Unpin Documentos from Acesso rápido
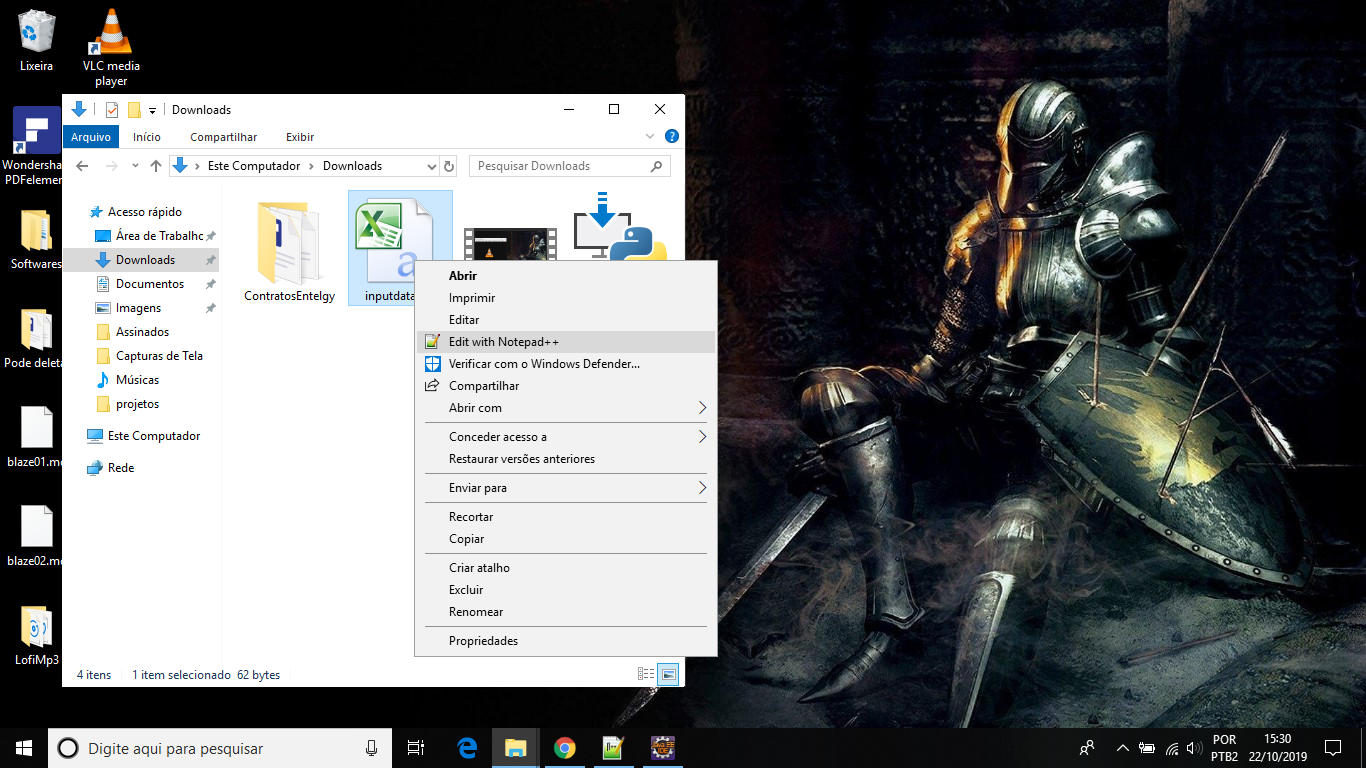 (211, 283)
